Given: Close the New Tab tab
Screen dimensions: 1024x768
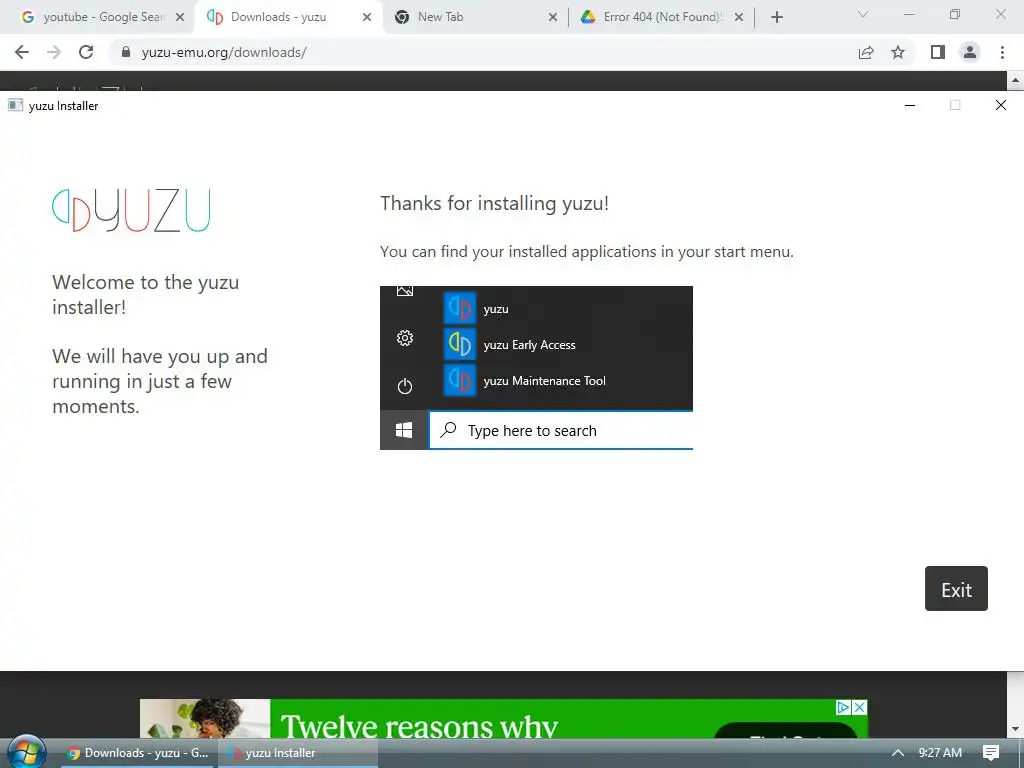Looking at the screenshot, I should point(553,17).
